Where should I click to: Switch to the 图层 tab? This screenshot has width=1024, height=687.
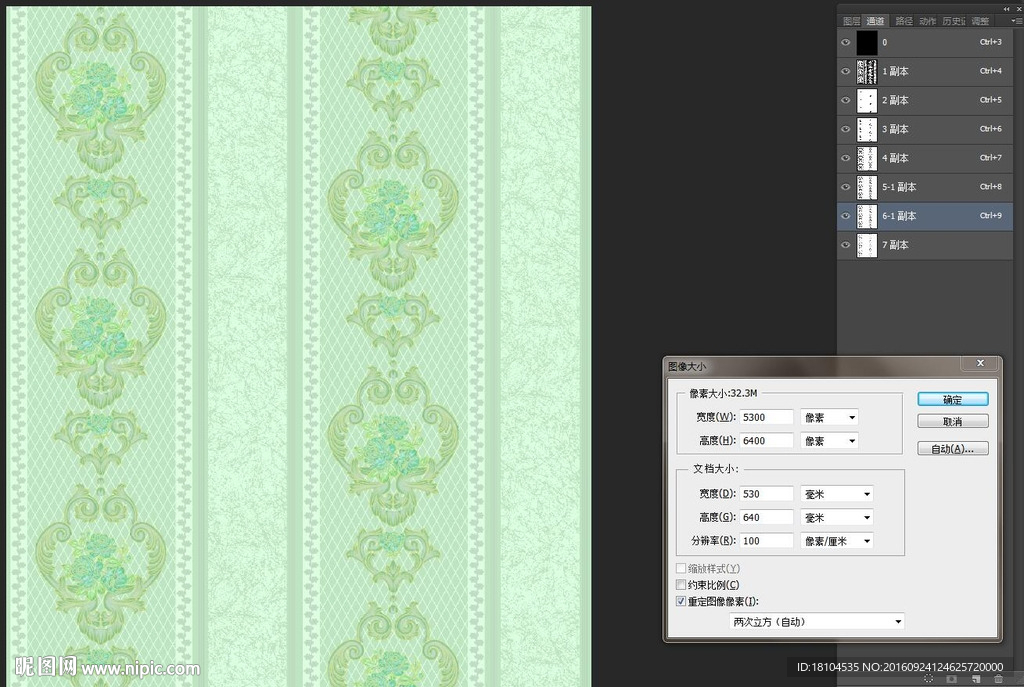851,21
